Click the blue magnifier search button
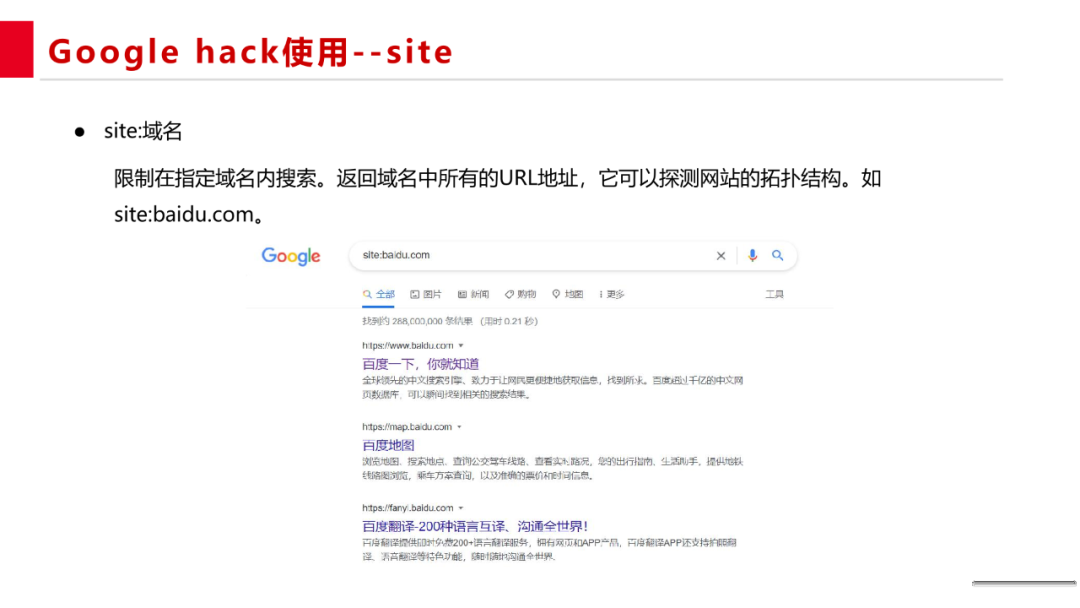 tap(778, 255)
